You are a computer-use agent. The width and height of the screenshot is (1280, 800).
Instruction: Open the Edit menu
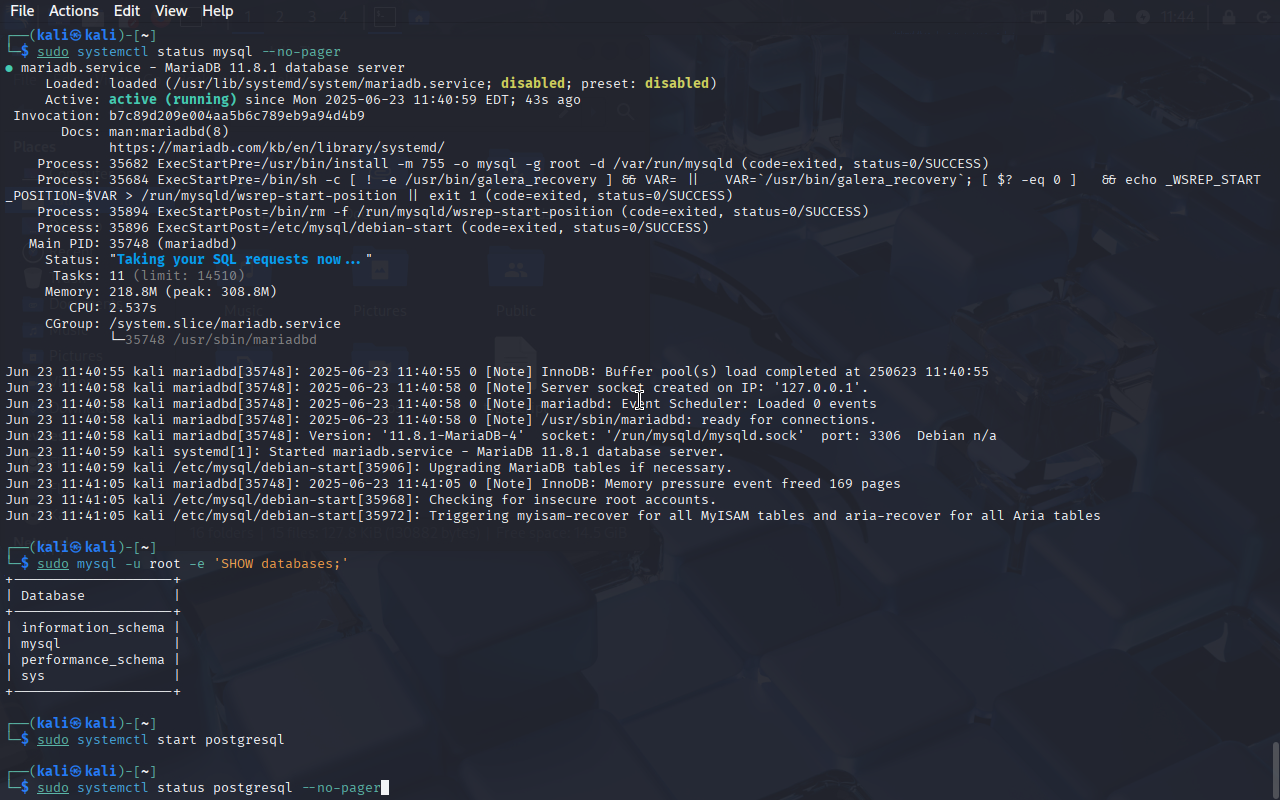click(x=127, y=11)
